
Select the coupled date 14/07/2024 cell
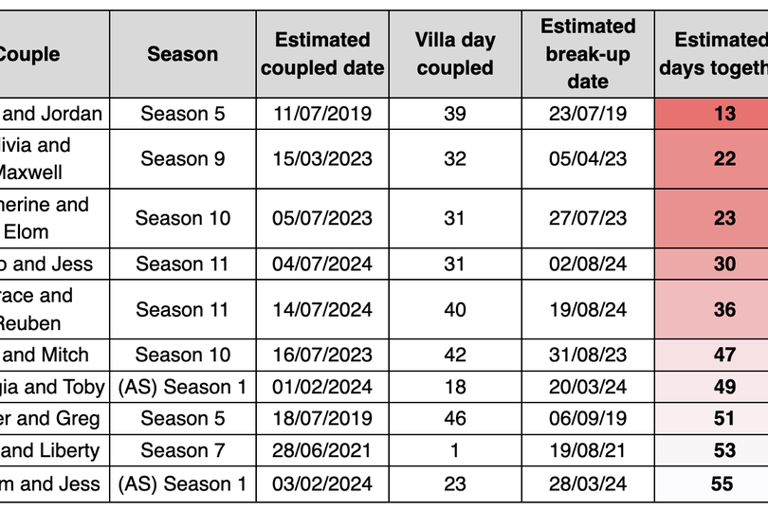tap(322, 309)
